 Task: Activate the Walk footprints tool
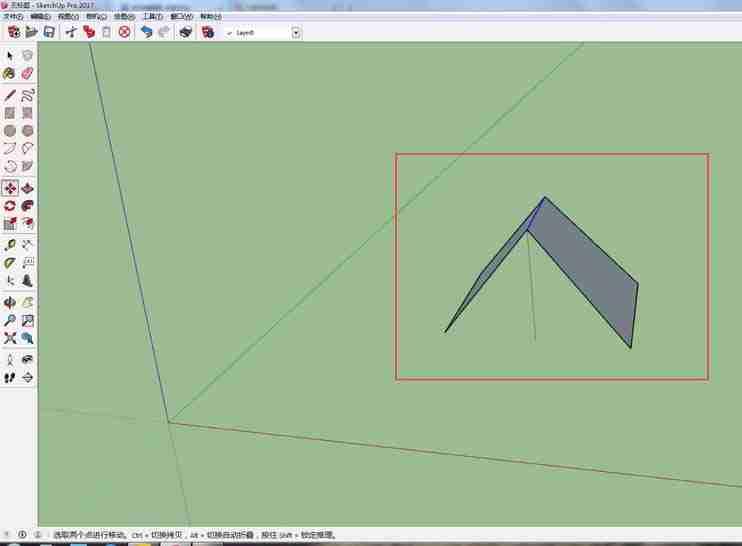[x=10, y=378]
